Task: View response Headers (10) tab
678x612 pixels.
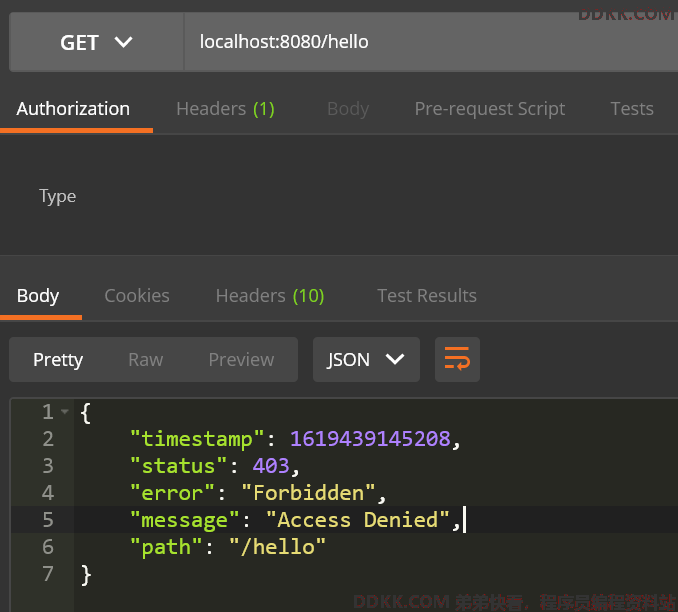Action: click(x=270, y=295)
